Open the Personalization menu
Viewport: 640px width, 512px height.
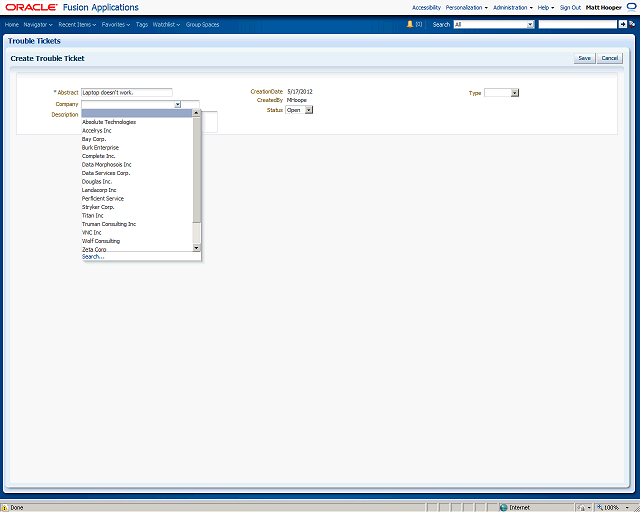[x=467, y=7]
